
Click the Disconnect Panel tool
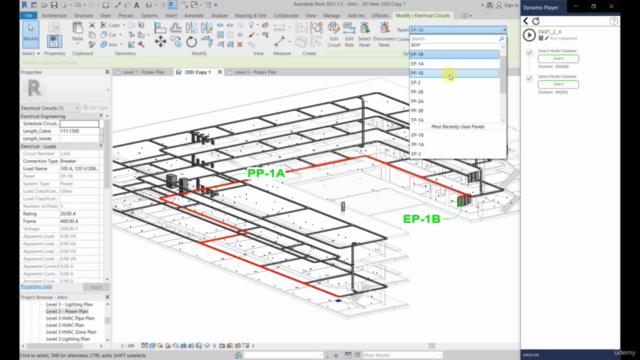[384, 34]
